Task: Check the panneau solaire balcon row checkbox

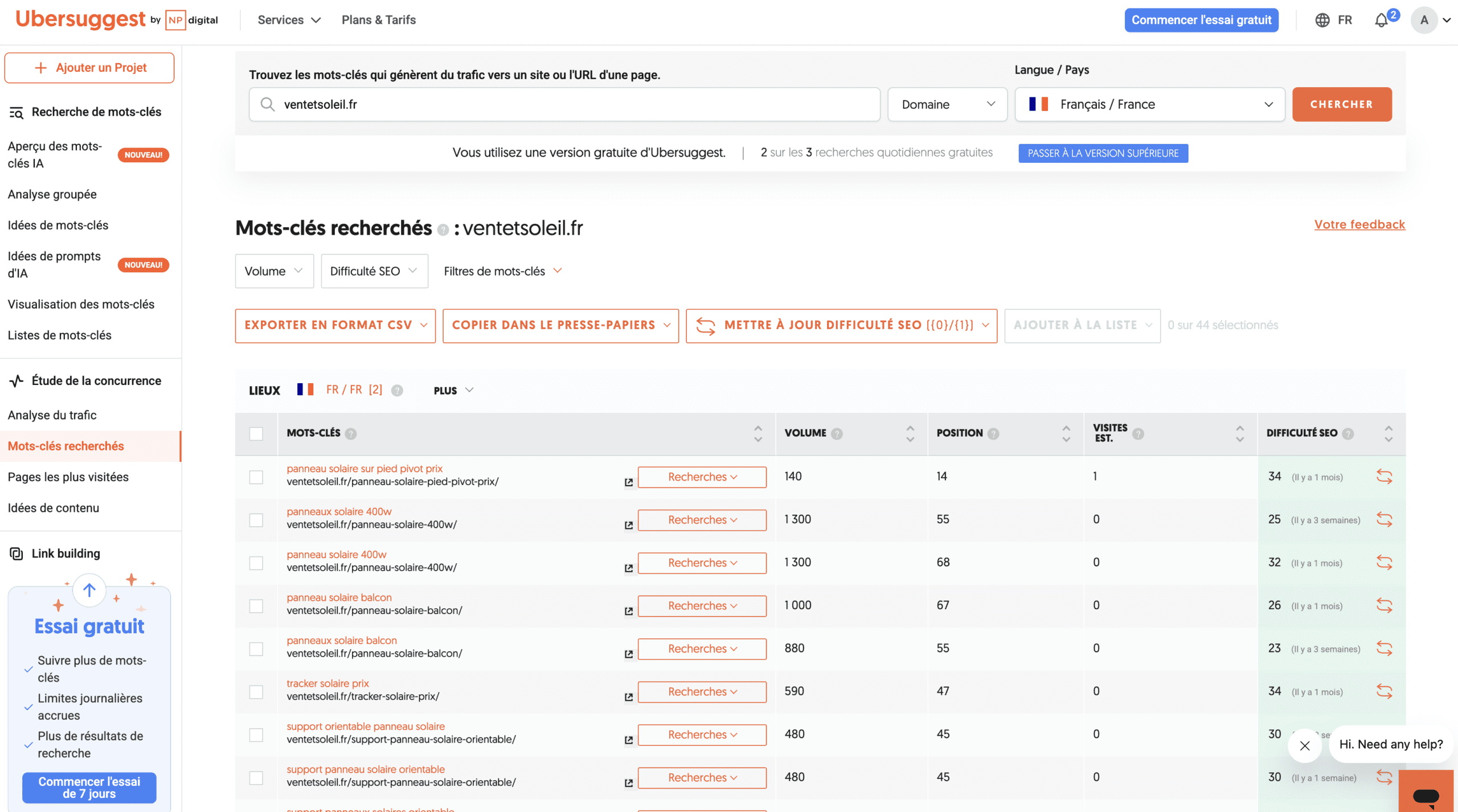Action: [256, 605]
